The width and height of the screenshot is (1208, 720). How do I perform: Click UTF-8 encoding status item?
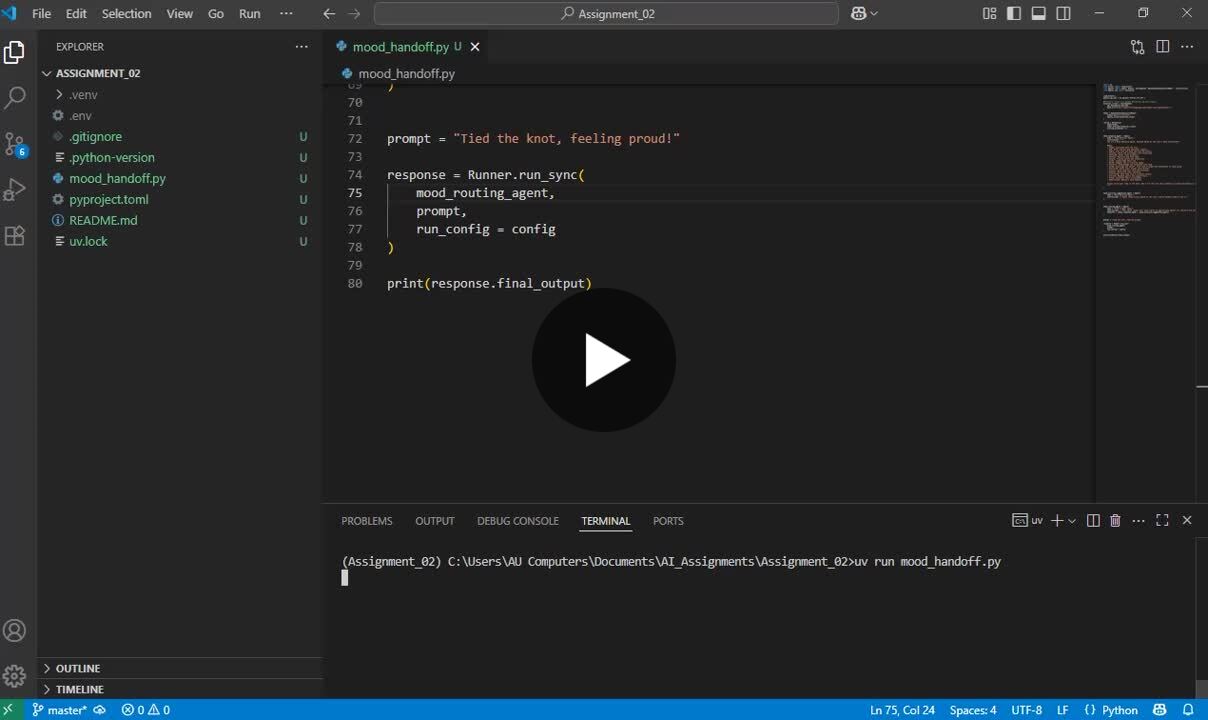click(1026, 710)
